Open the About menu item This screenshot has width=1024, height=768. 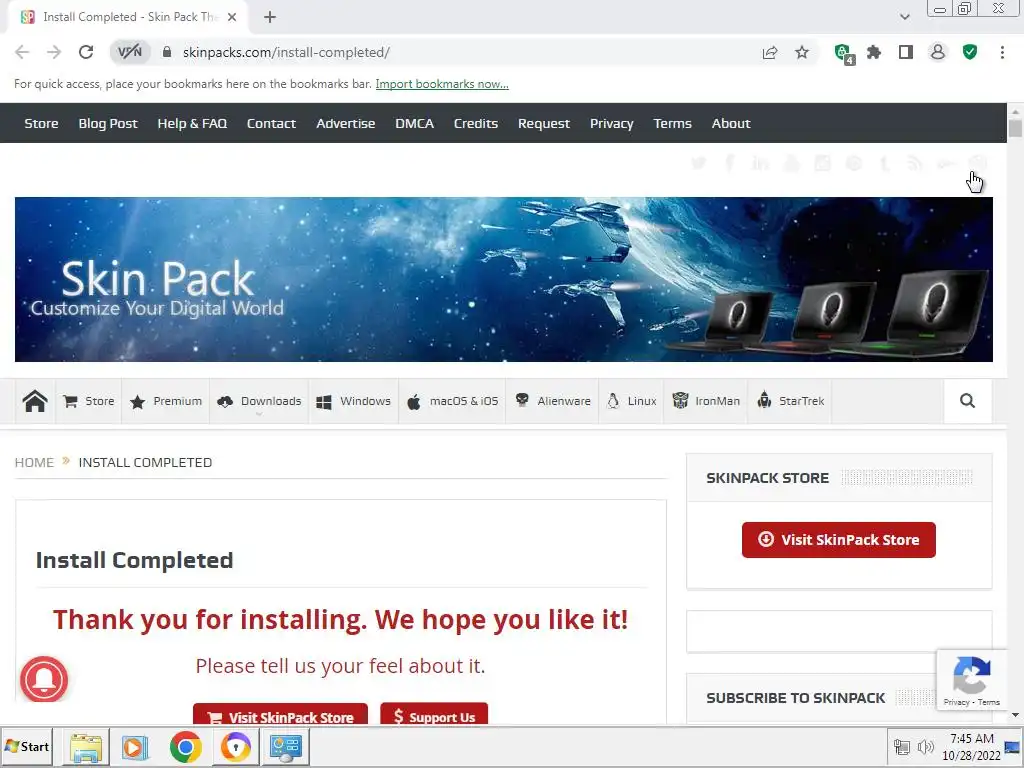click(731, 123)
